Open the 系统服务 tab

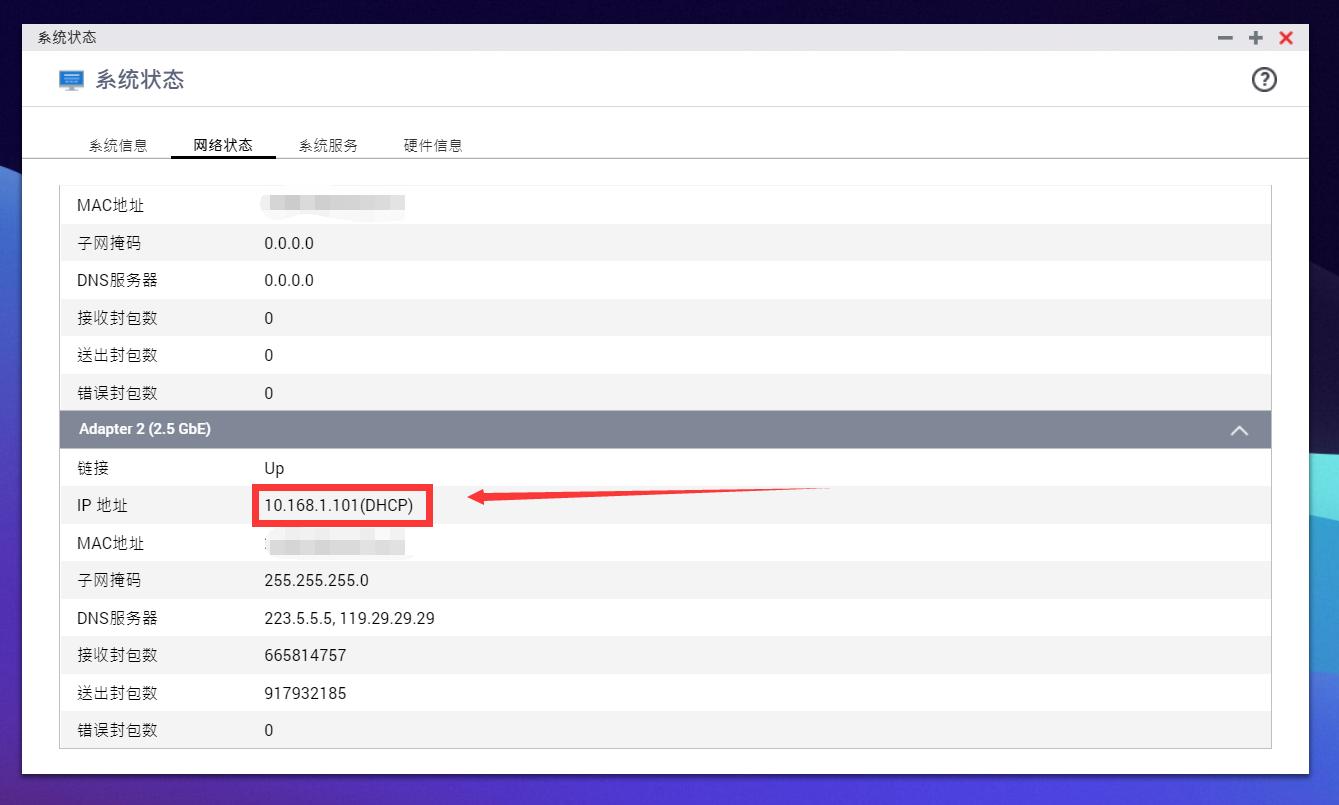[x=327, y=144]
